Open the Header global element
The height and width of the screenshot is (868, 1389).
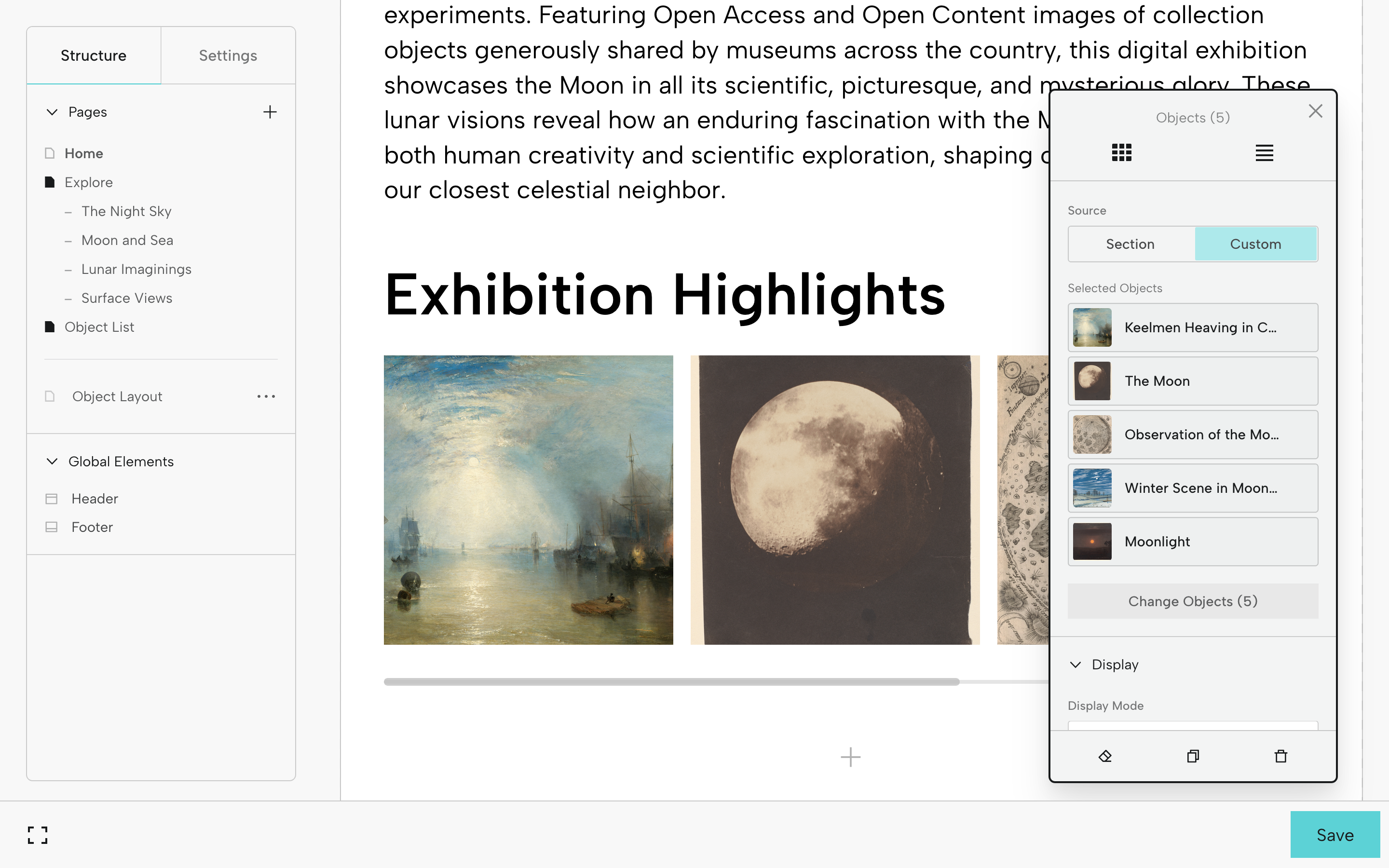(x=95, y=498)
